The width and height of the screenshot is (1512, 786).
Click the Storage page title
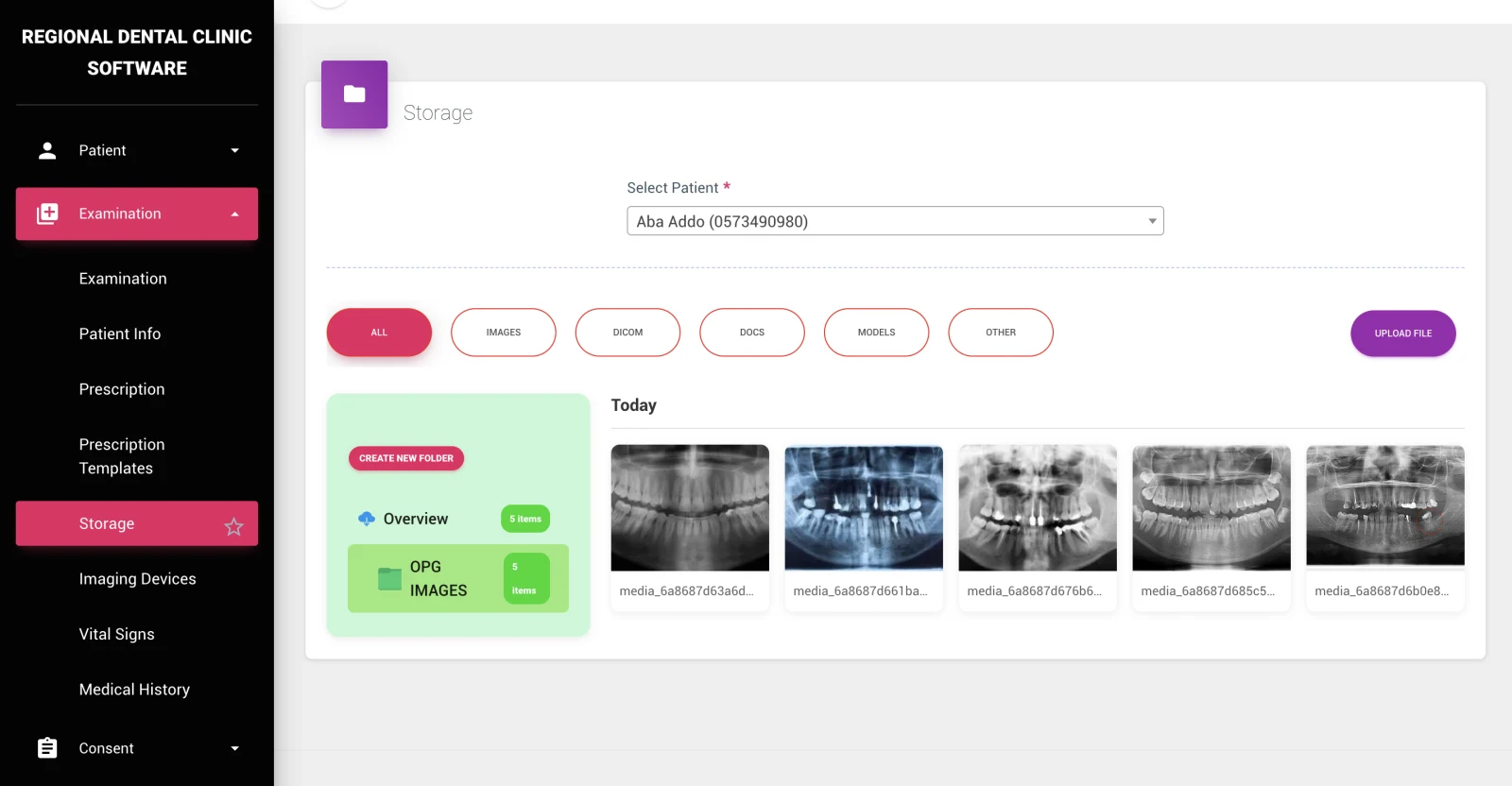pyautogui.click(x=438, y=112)
